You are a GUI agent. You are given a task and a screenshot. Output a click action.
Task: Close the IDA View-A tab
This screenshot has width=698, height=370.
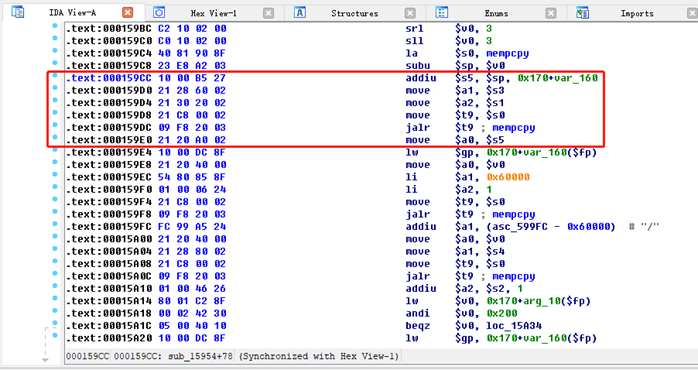pyautogui.click(x=127, y=12)
